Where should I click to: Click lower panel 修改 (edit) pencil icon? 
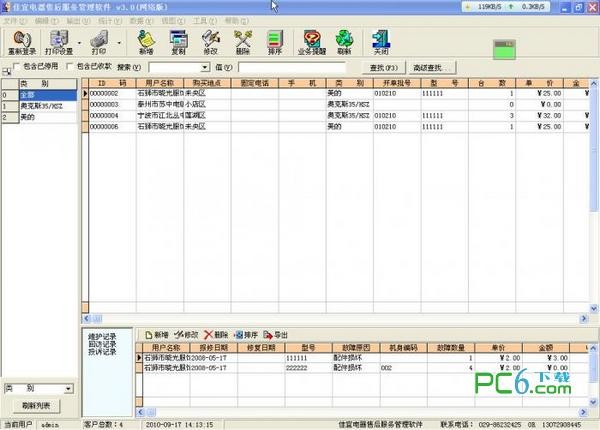(x=186, y=335)
